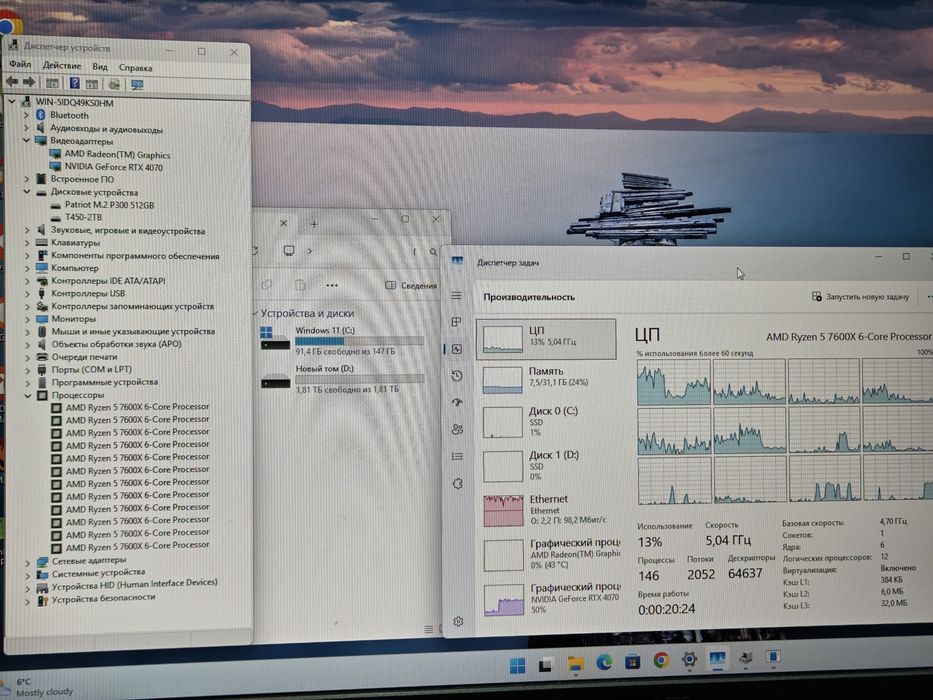This screenshot has height=700, width=933.
Task: Open App history tab in Task Manager sidebar
Action: (x=457, y=376)
